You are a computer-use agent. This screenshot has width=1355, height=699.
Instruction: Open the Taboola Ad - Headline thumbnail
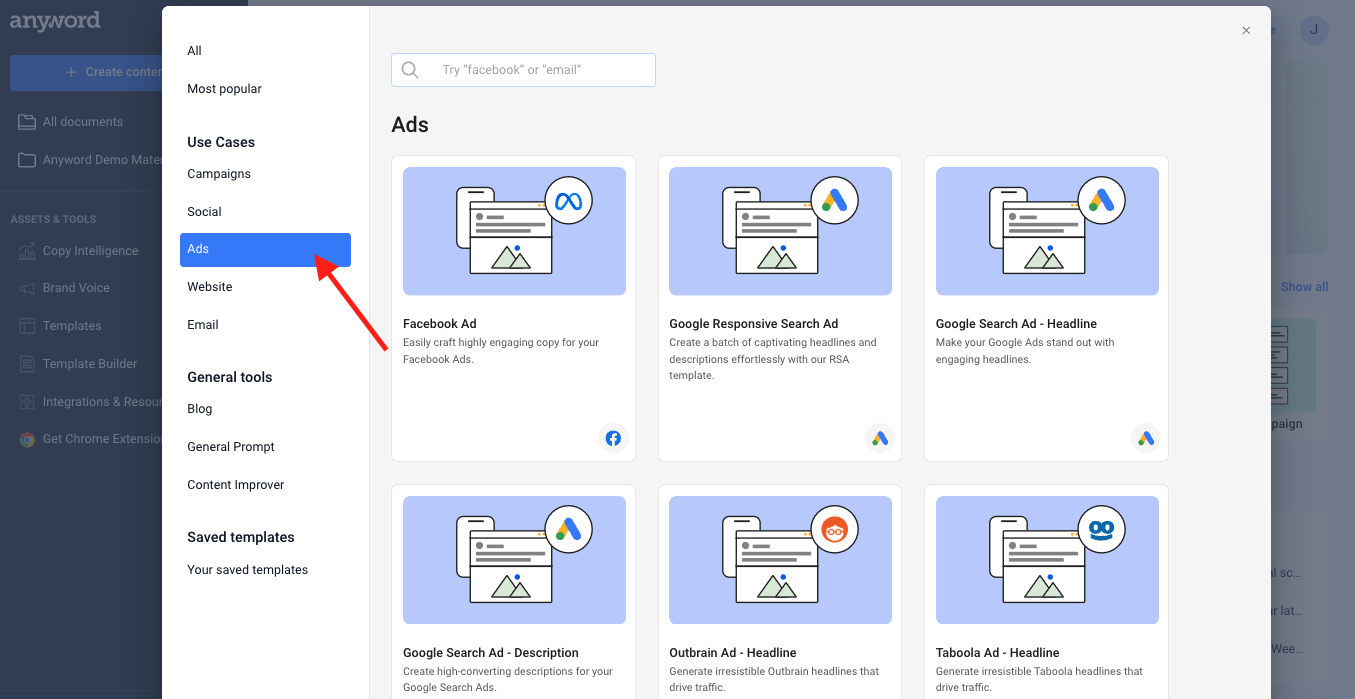(1047, 560)
